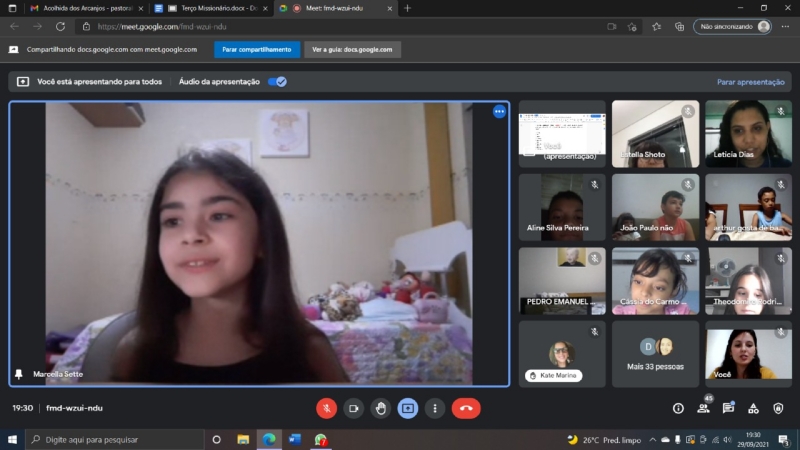
Task: Click the Parar compartilhamento button
Action: (x=257, y=49)
